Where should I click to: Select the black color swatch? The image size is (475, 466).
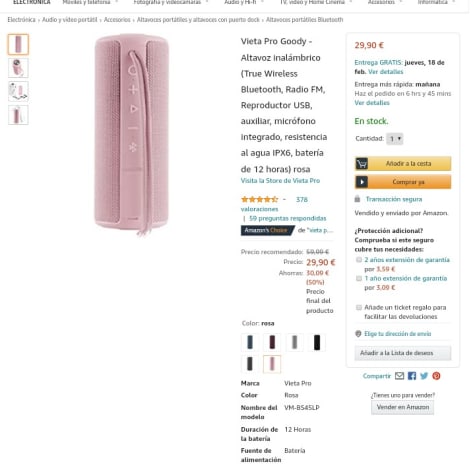pyautogui.click(x=317, y=343)
